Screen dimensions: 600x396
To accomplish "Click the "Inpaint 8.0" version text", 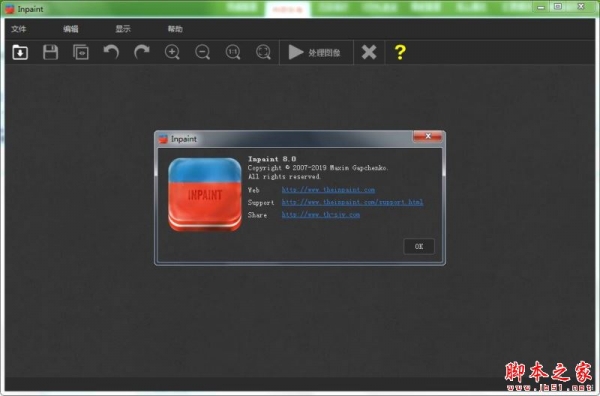I will [272, 159].
